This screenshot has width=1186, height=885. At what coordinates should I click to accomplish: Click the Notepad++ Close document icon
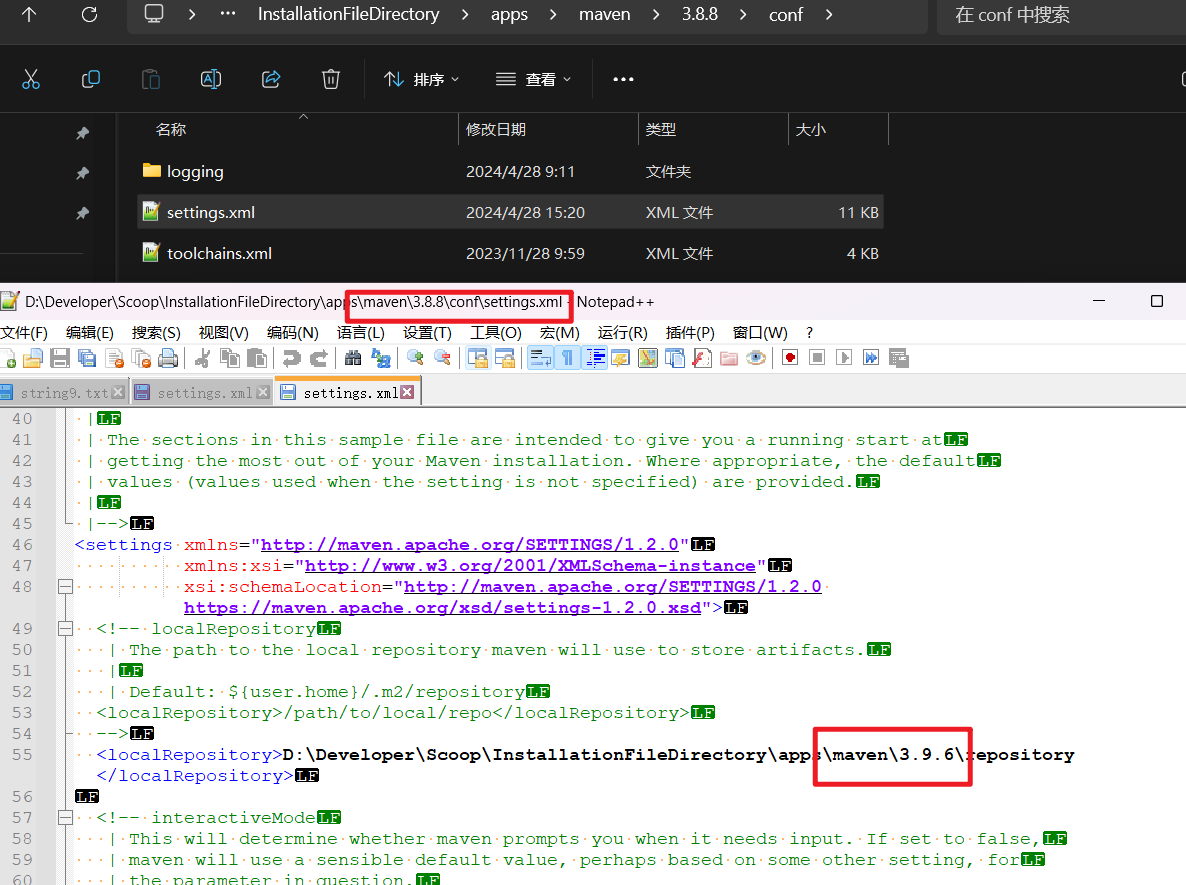point(114,359)
